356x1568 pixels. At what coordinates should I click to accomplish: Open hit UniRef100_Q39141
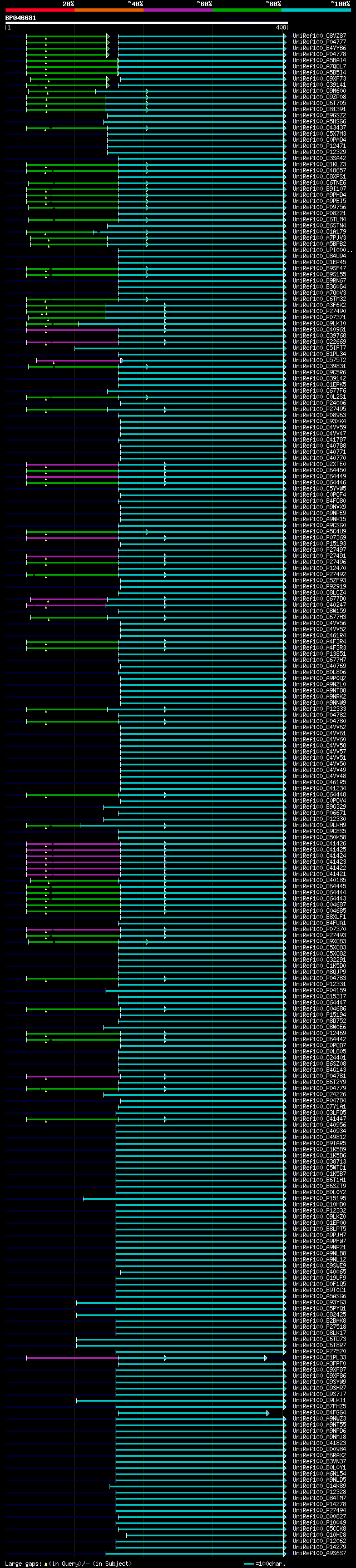point(319,85)
